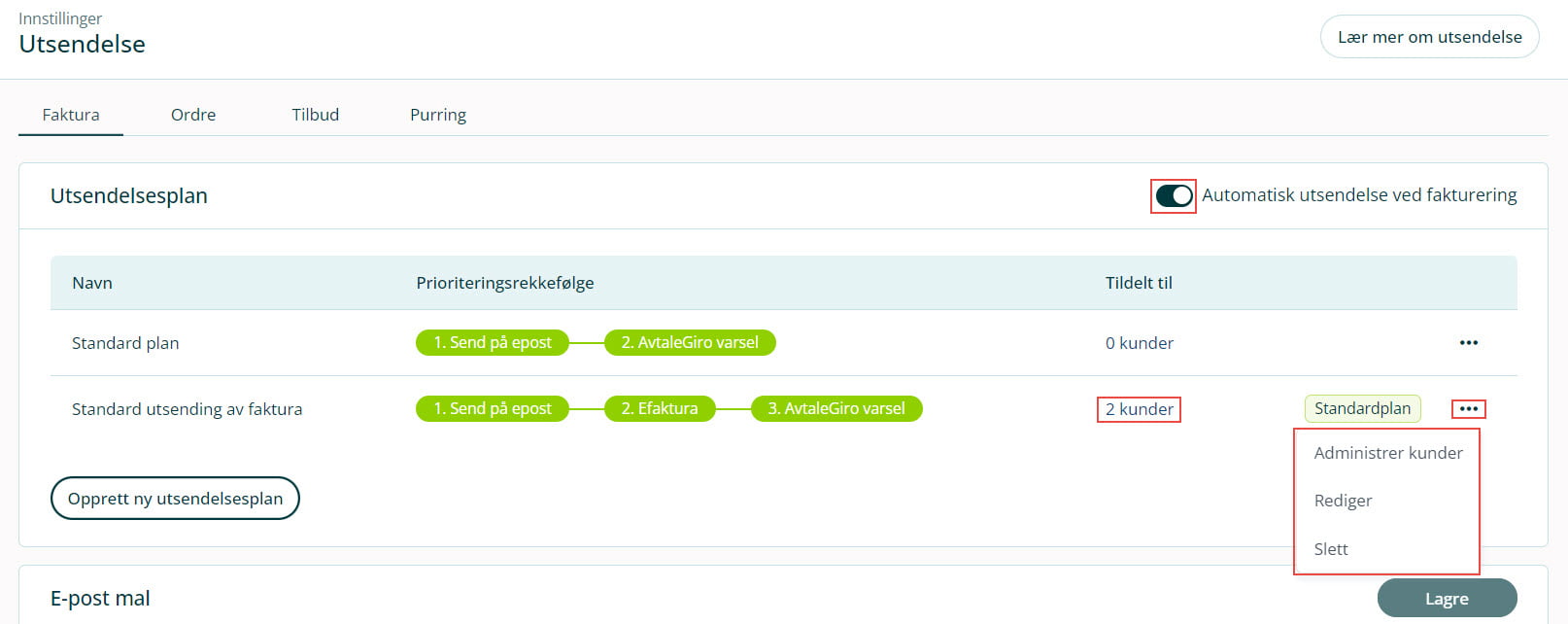Click the Standardplan badge
The width and height of the screenshot is (1568, 624).
click(x=1361, y=408)
